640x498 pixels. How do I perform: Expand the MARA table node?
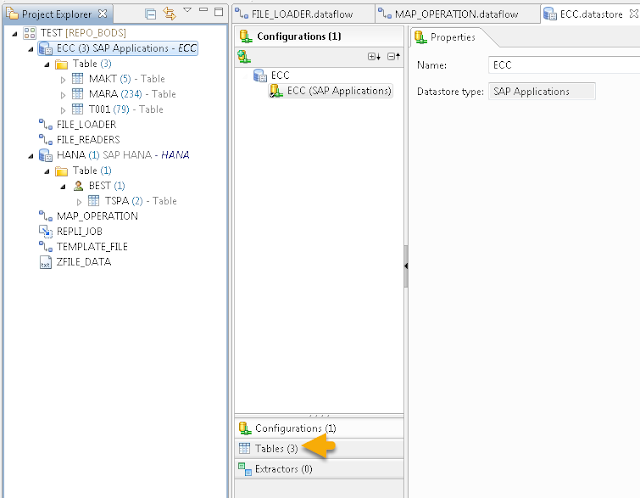63,95
